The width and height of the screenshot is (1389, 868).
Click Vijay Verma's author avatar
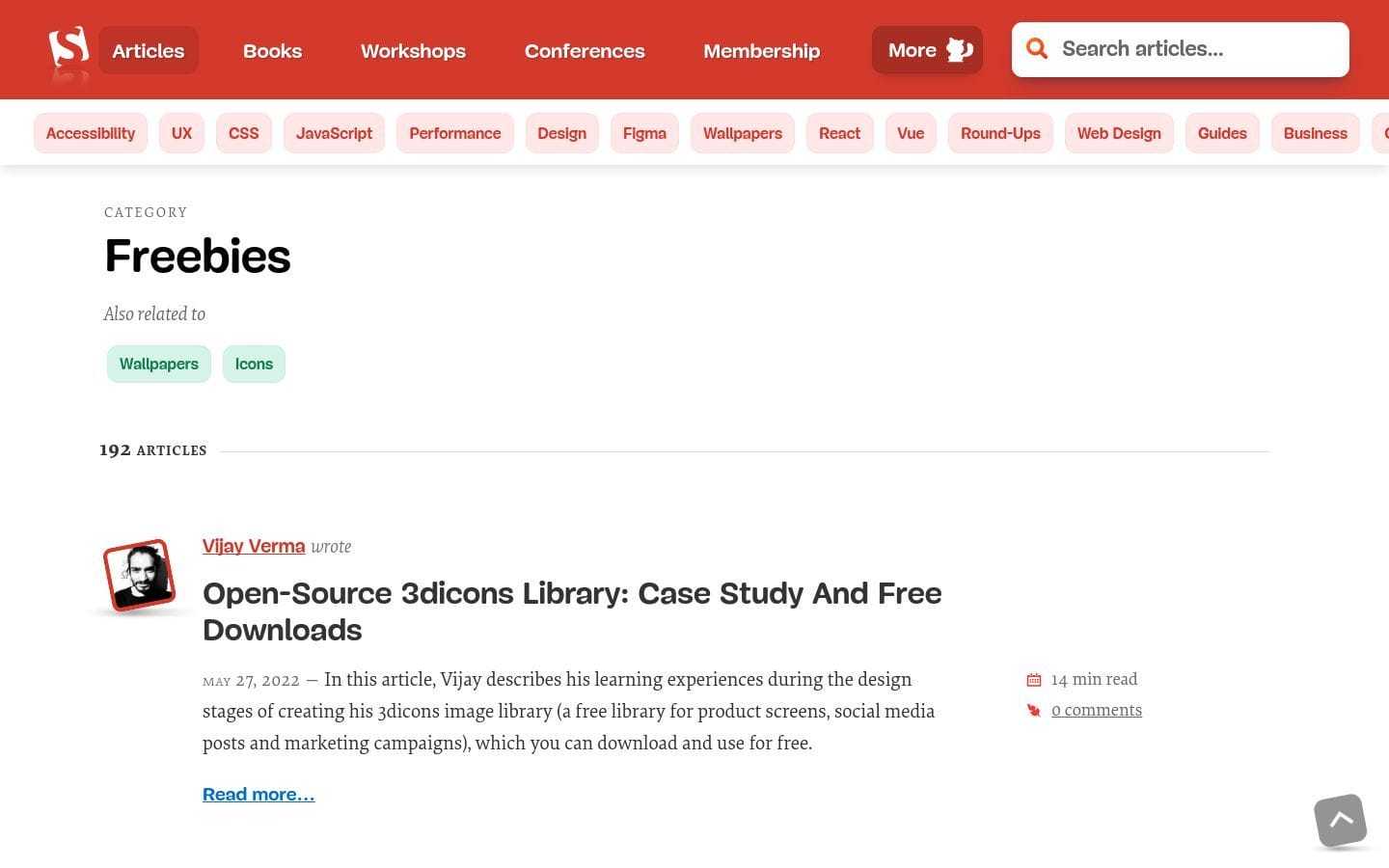(x=140, y=575)
